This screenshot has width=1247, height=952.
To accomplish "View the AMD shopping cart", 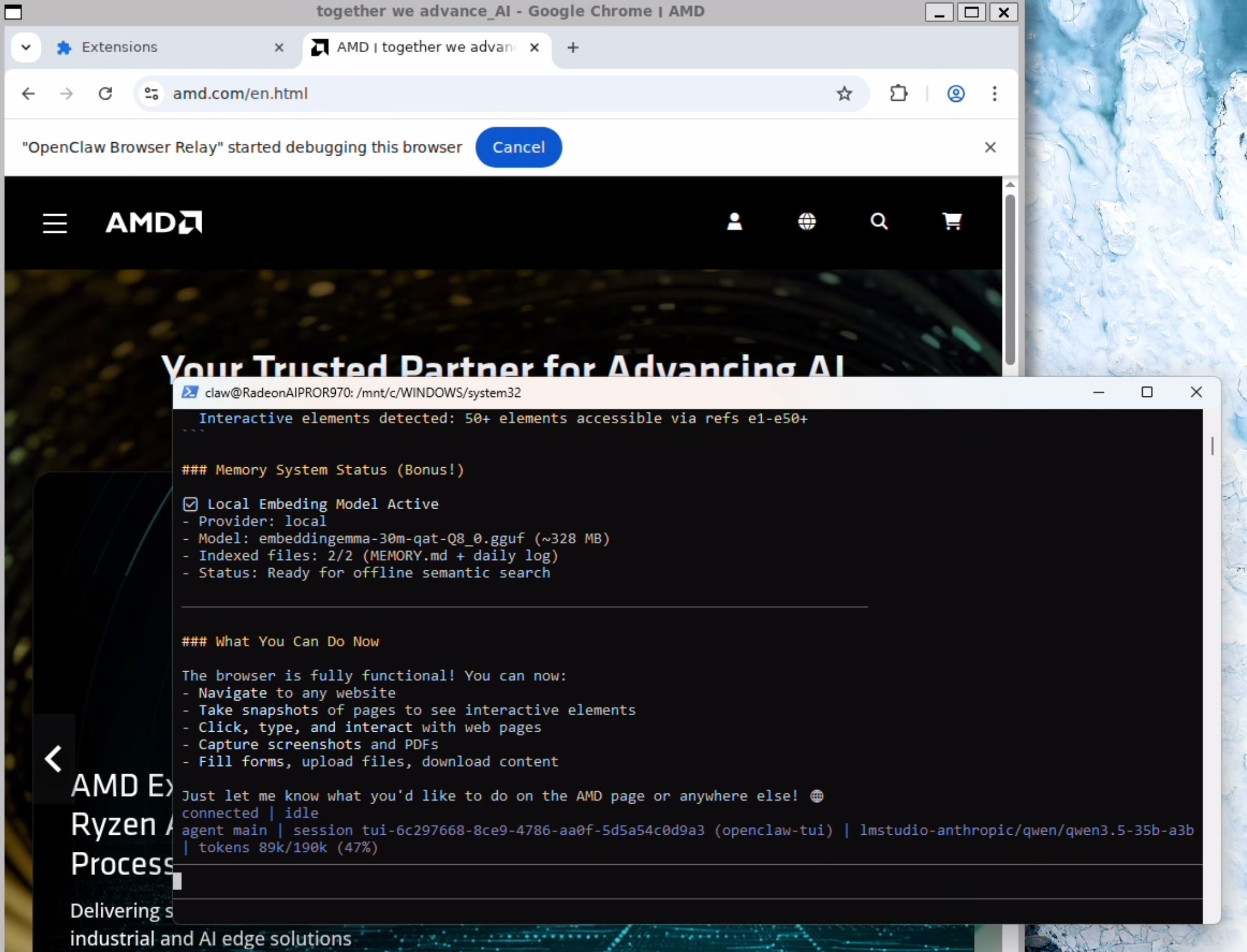I will click(x=953, y=221).
